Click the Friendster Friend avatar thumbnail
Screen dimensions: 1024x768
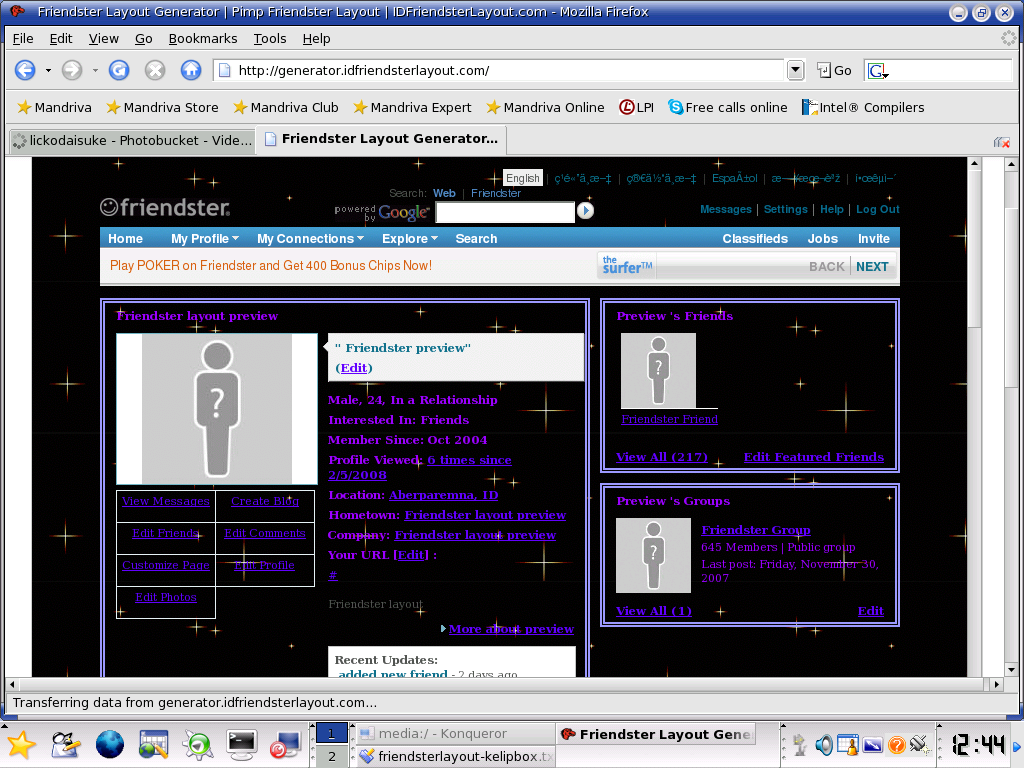pyautogui.click(x=658, y=371)
